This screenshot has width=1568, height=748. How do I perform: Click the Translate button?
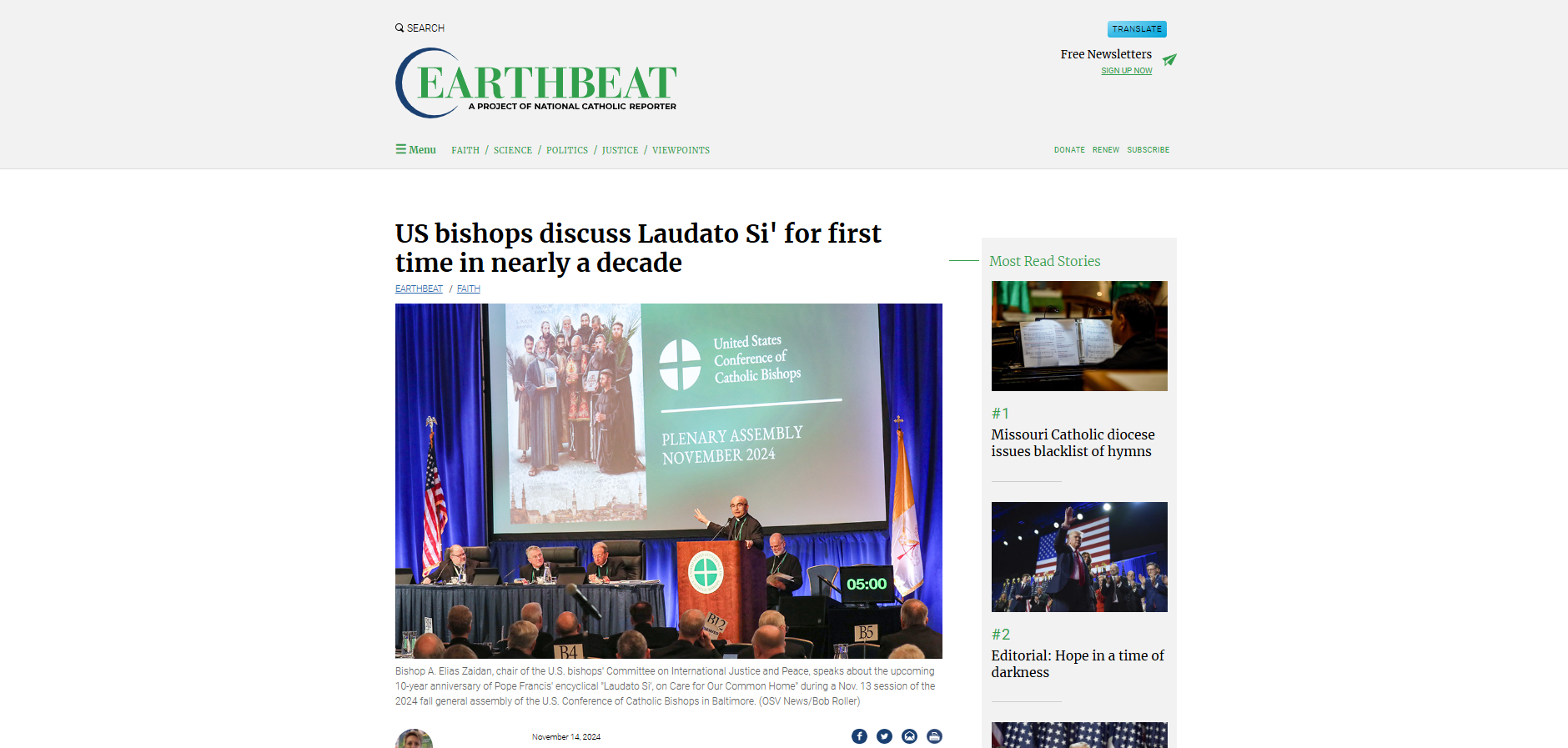point(1137,29)
